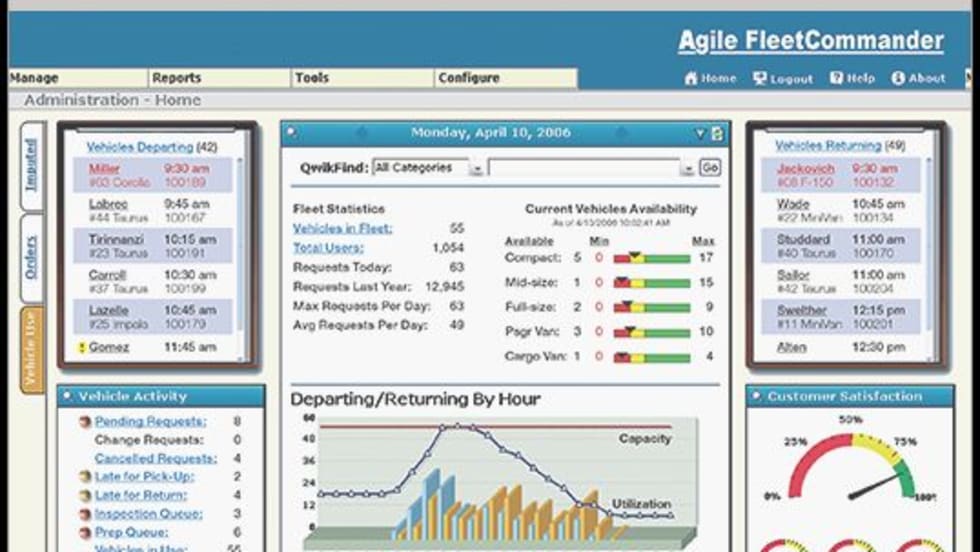Expand the QwikFind search combo box arrow

[x=687, y=169]
